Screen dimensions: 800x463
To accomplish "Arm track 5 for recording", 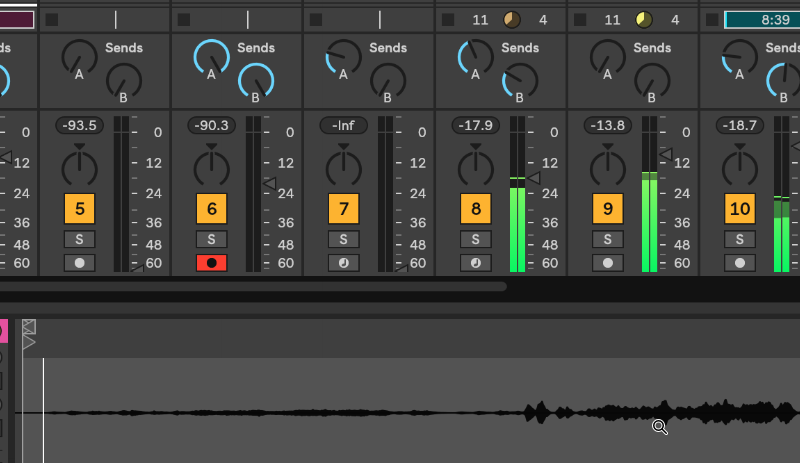I will tap(79, 263).
